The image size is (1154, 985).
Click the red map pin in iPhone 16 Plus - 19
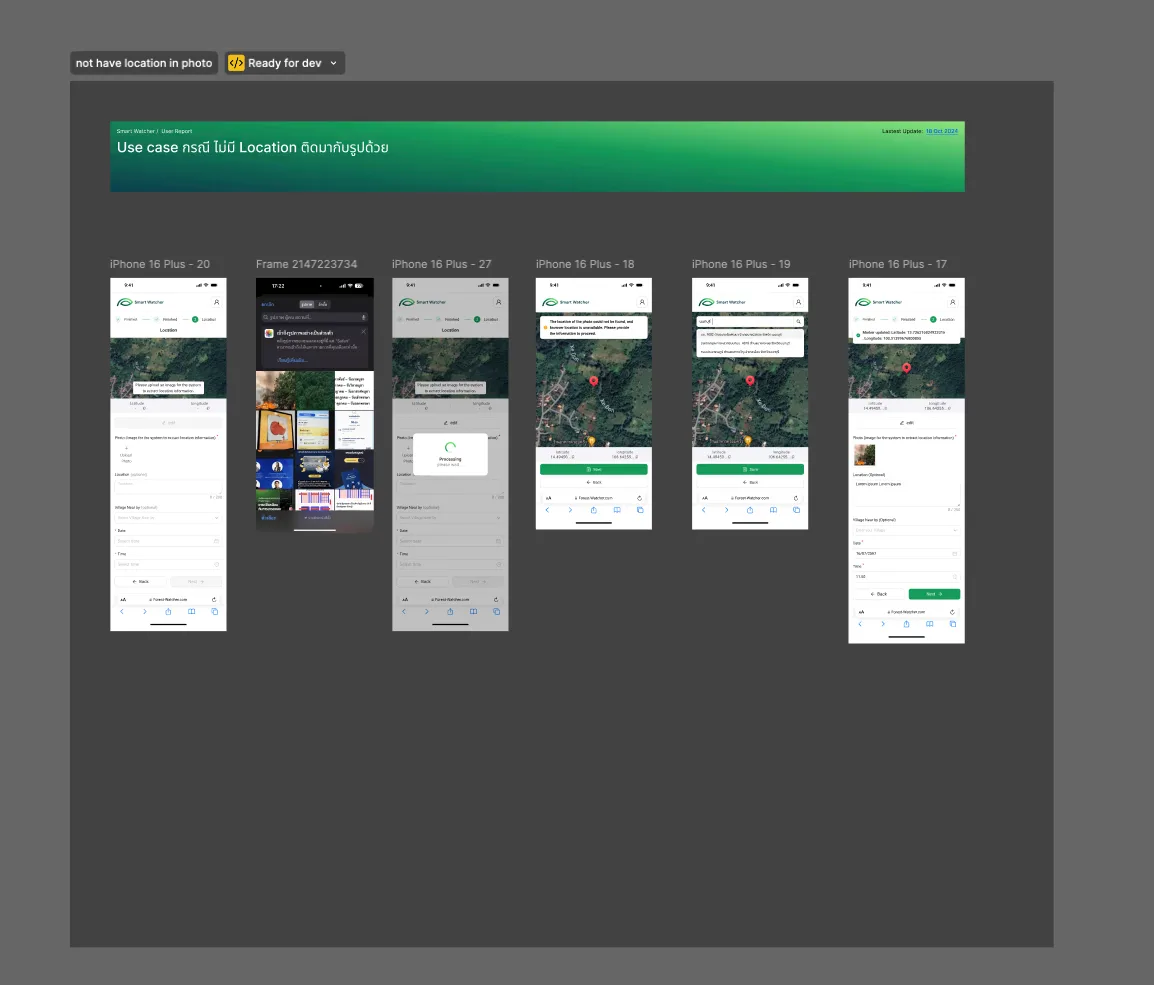pyautogui.click(x=750, y=381)
